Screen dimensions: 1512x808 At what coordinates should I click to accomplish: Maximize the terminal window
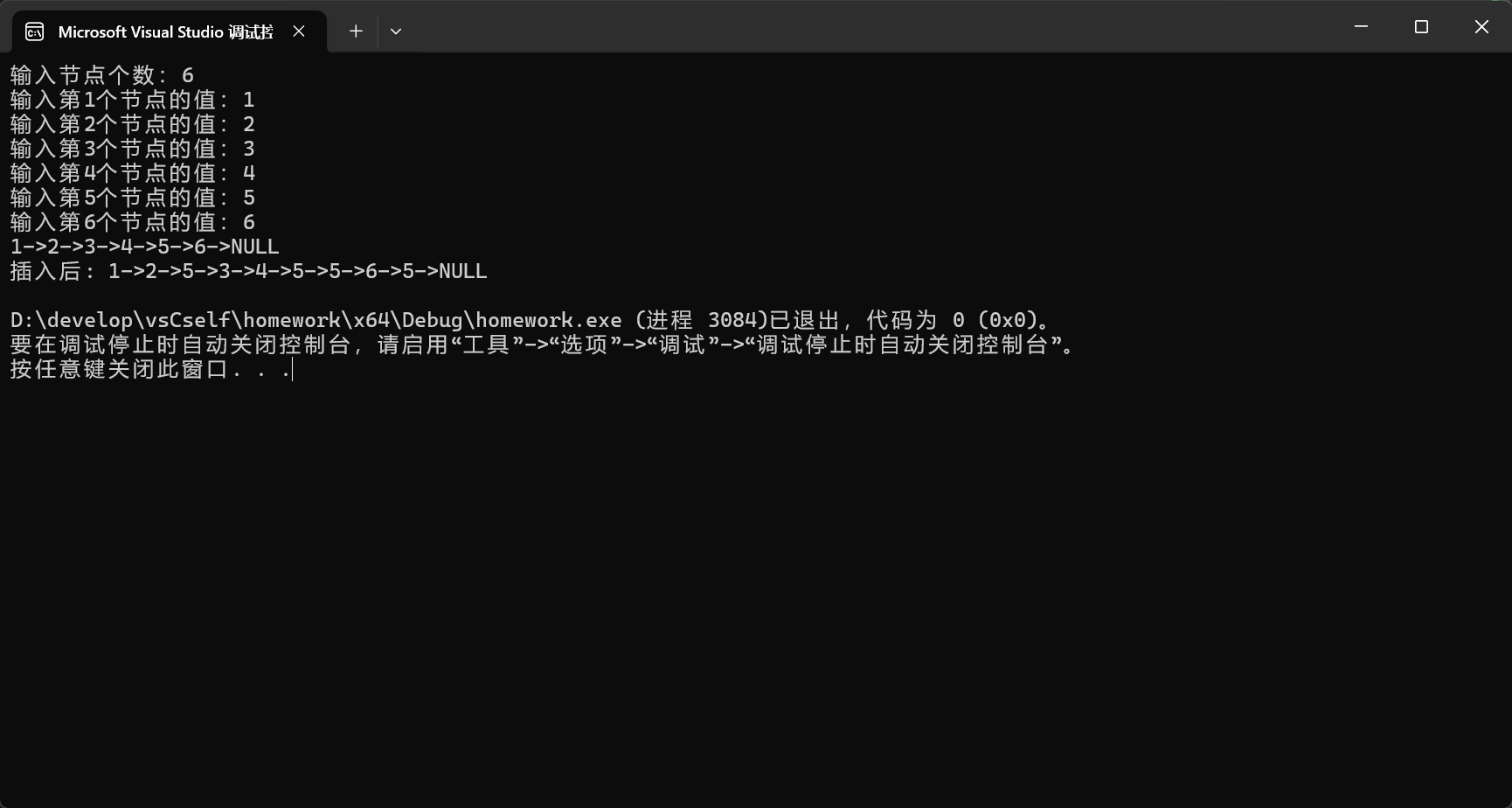pyautogui.click(x=1421, y=26)
